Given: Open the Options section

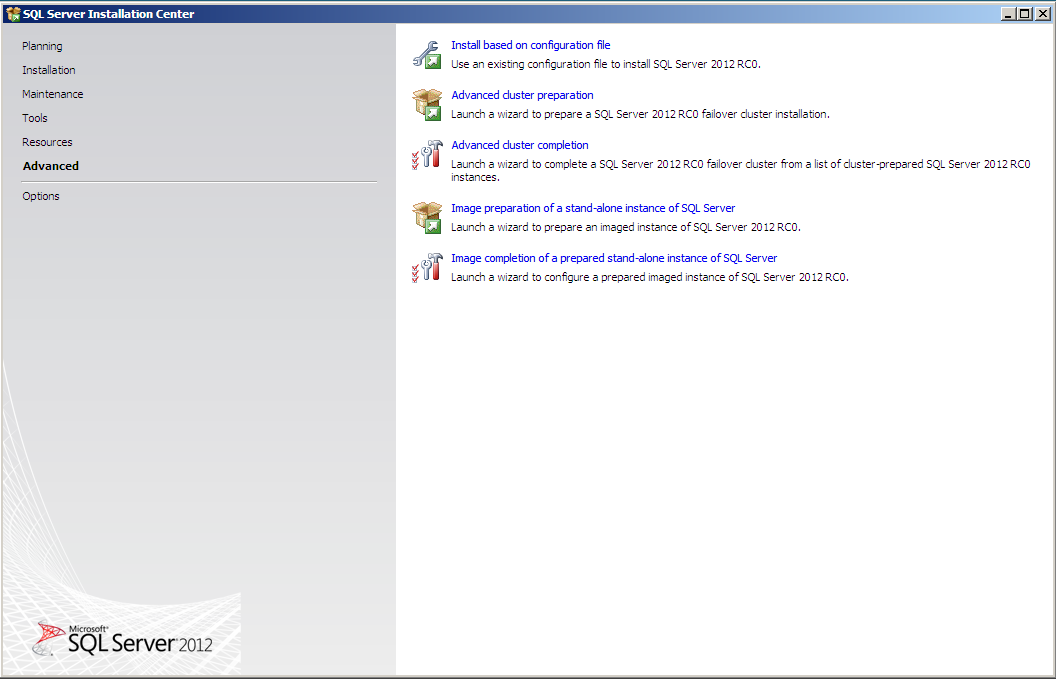Looking at the screenshot, I should click(x=40, y=196).
